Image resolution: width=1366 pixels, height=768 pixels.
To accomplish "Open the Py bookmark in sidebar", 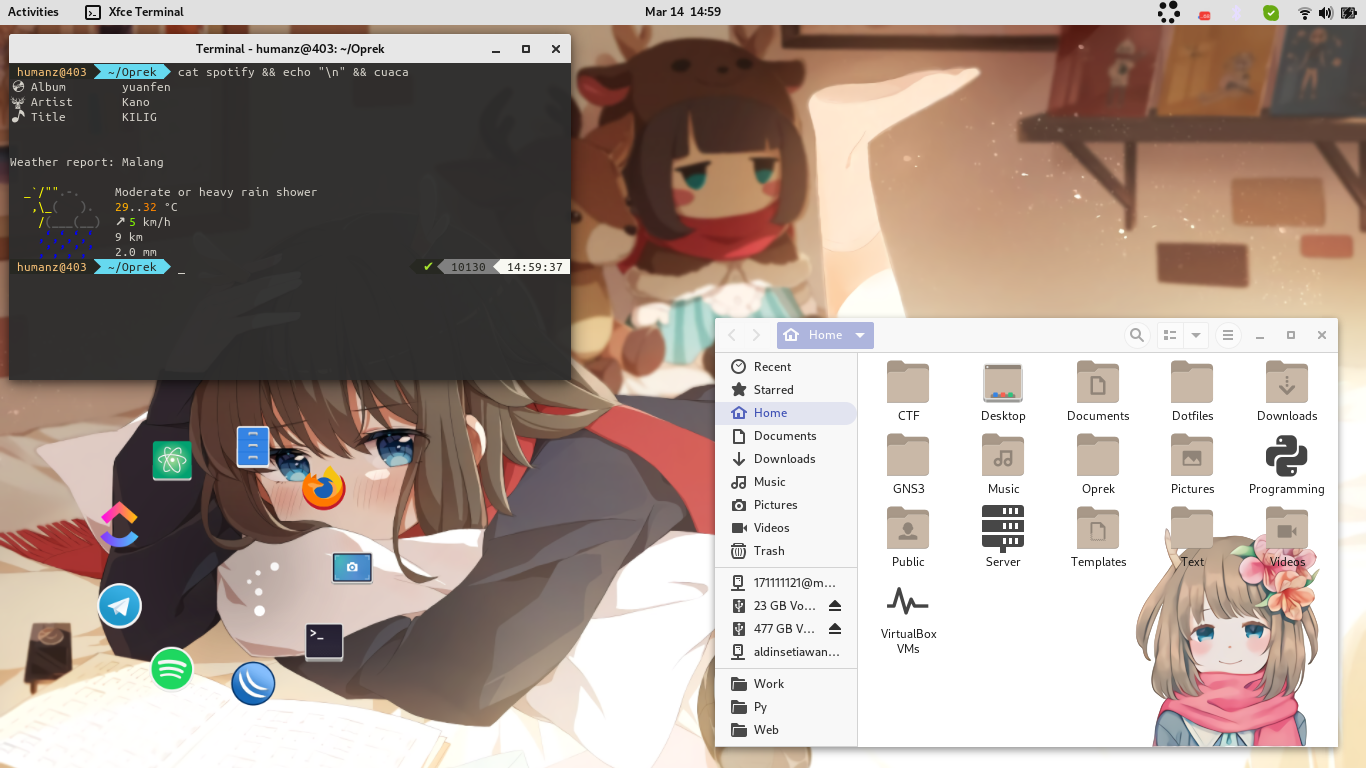I will coord(786,707).
